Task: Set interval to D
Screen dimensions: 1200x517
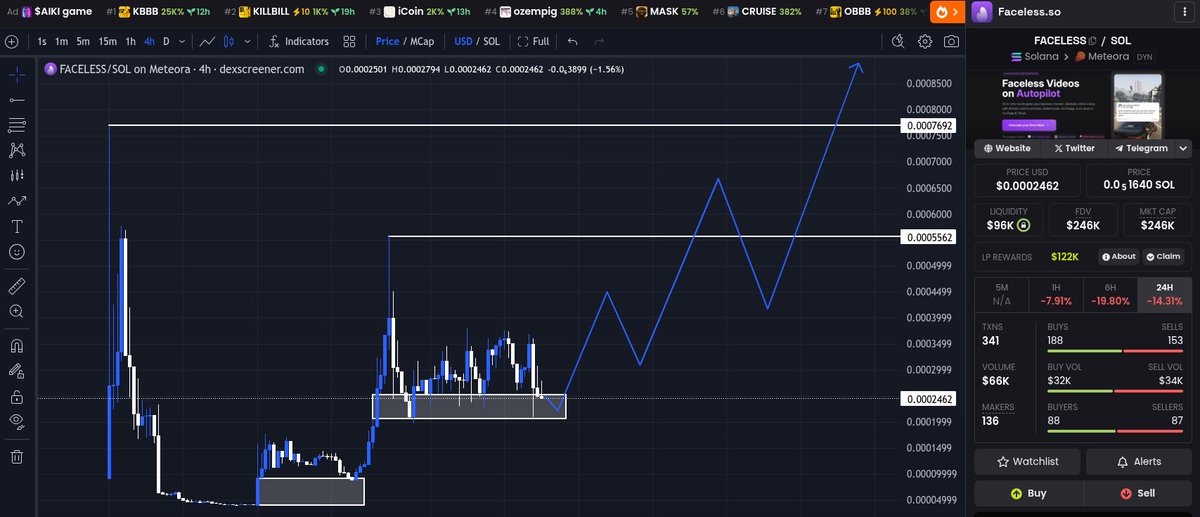Action: 167,41
